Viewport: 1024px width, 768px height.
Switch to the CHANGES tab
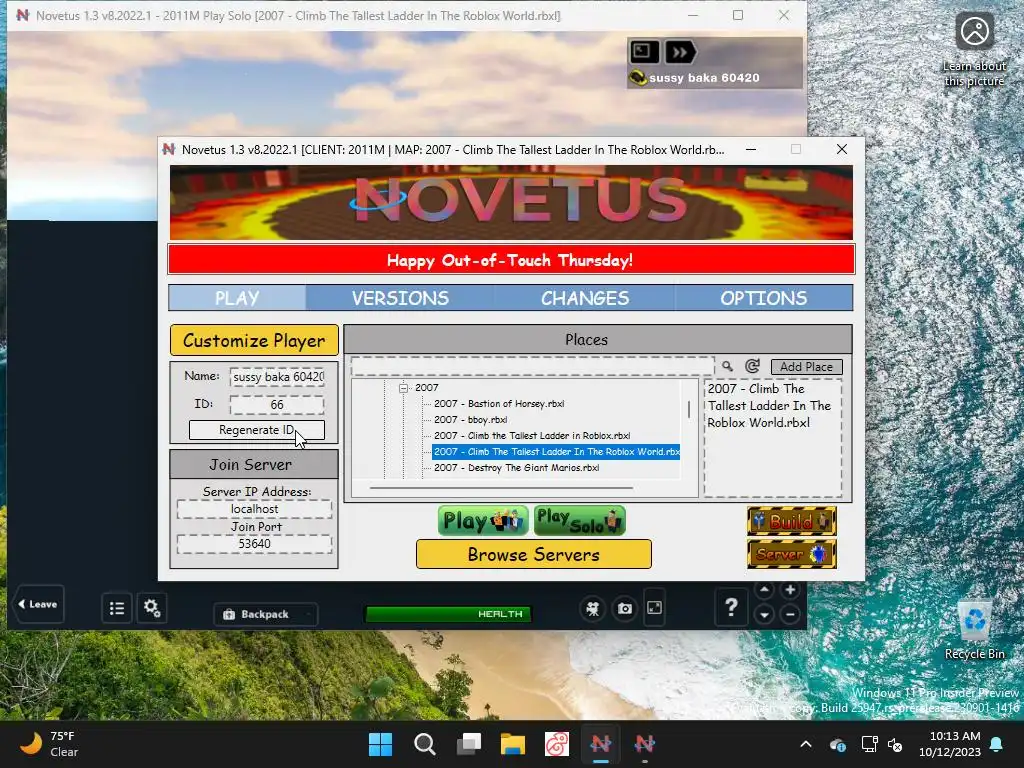coord(584,298)
